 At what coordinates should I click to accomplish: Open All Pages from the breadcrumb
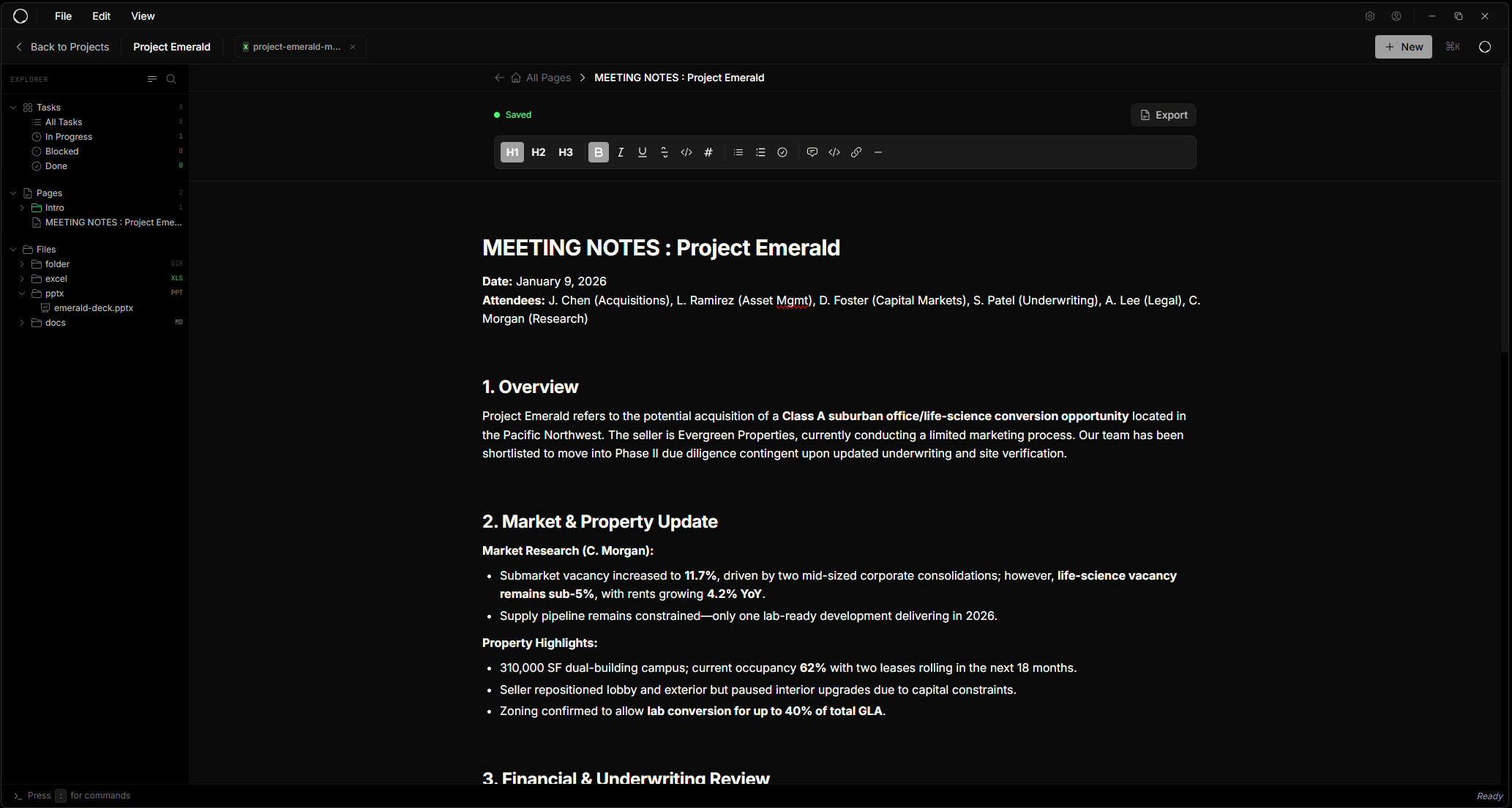[x=548, y=78]
